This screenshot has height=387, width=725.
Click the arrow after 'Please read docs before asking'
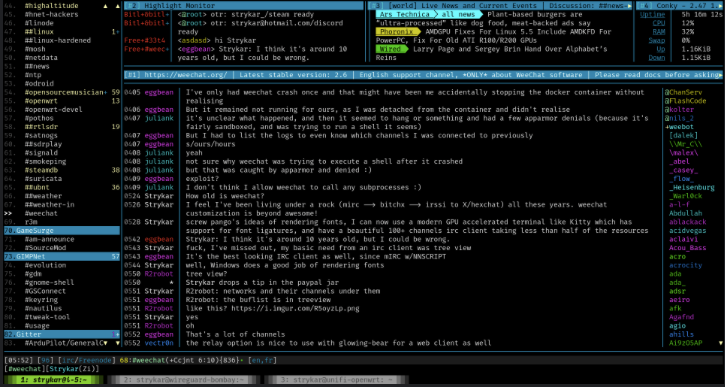(x=720, y=74)
